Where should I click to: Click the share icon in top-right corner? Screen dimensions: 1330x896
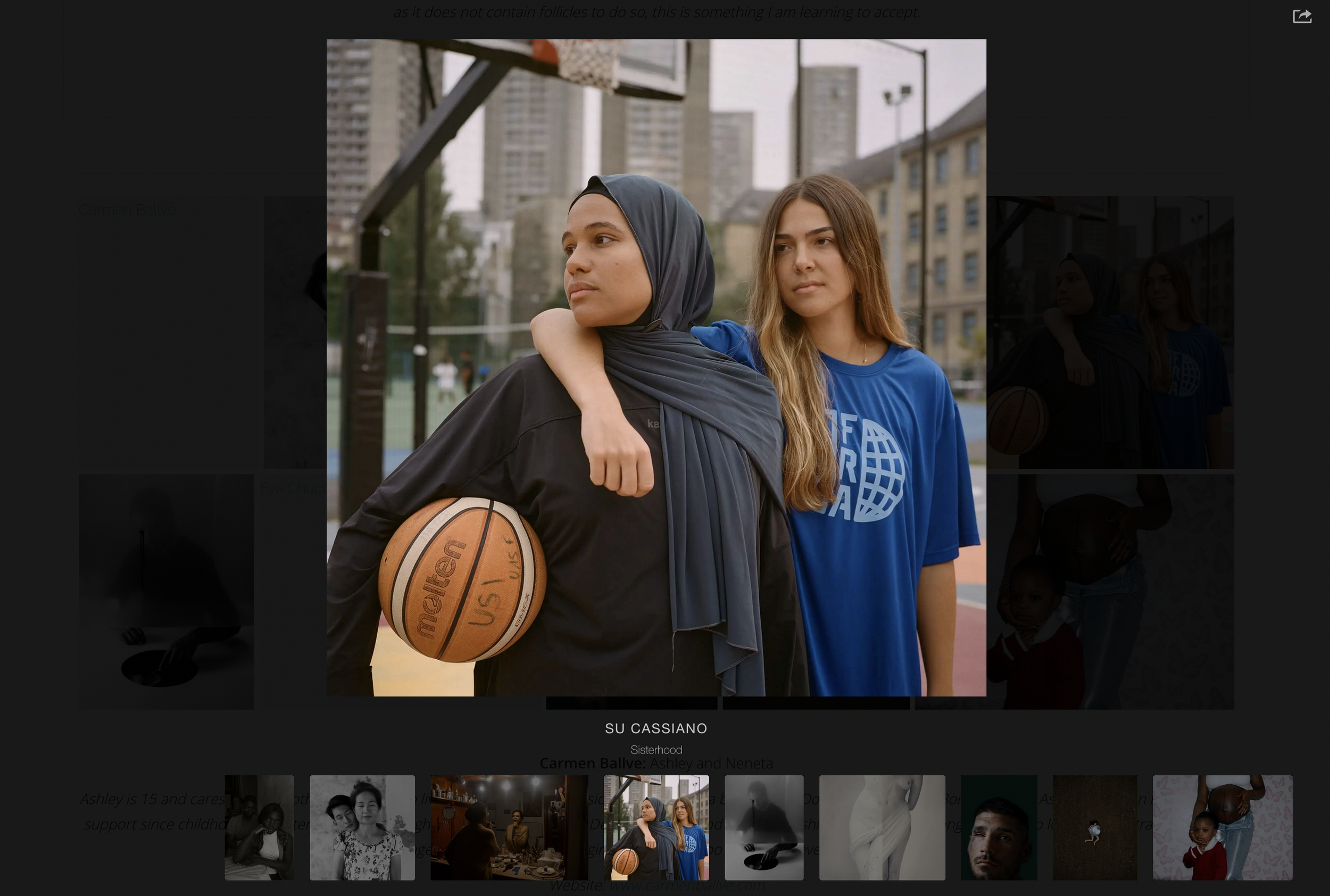point(1302,16)
